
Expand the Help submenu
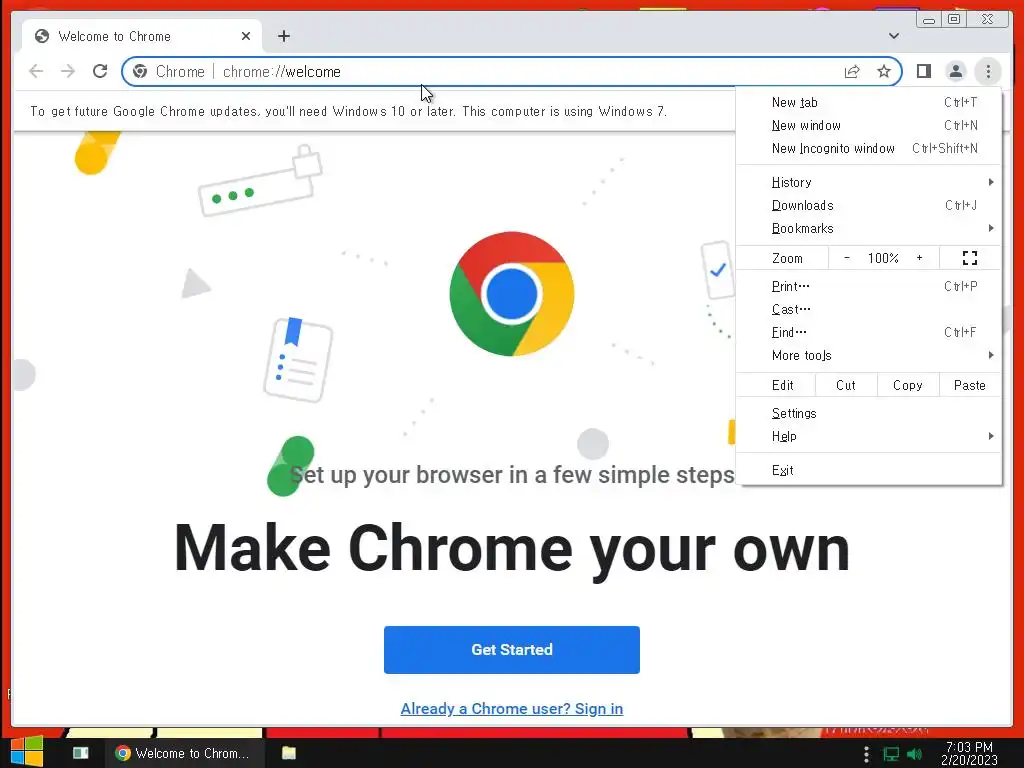pyautogui.click(x=869, y=436)
